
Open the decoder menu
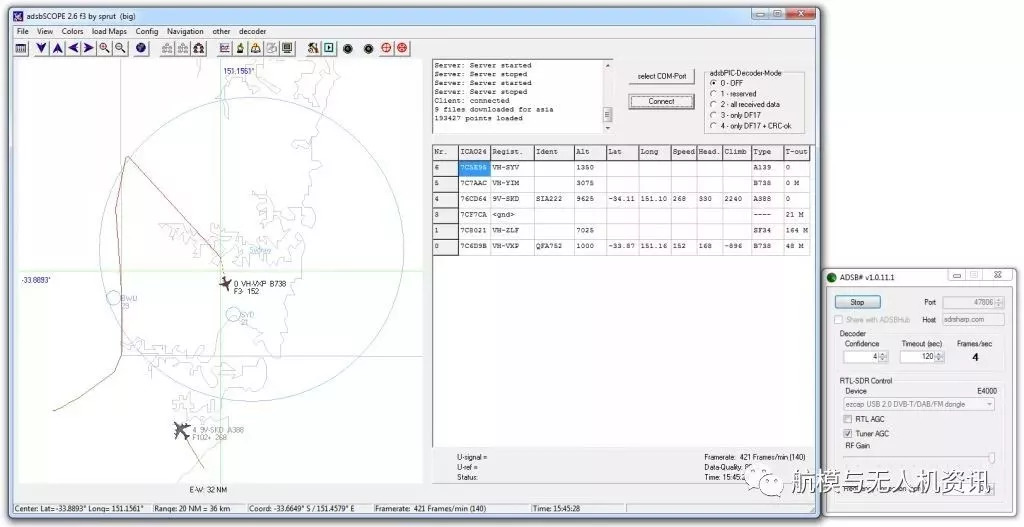click(x=253, y=31)
